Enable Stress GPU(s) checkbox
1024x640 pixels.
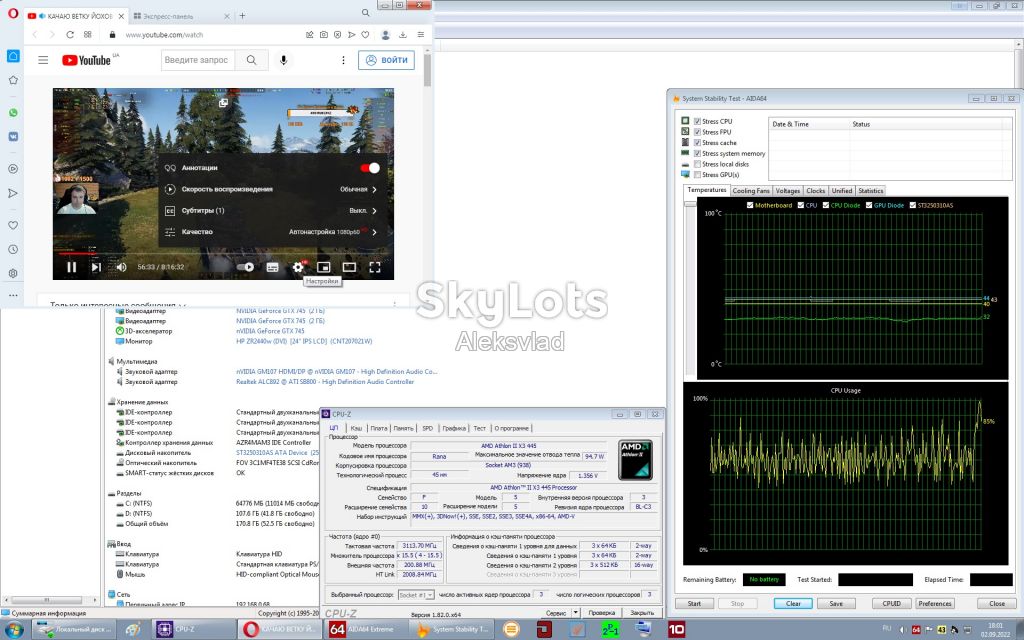coord(697,174)
